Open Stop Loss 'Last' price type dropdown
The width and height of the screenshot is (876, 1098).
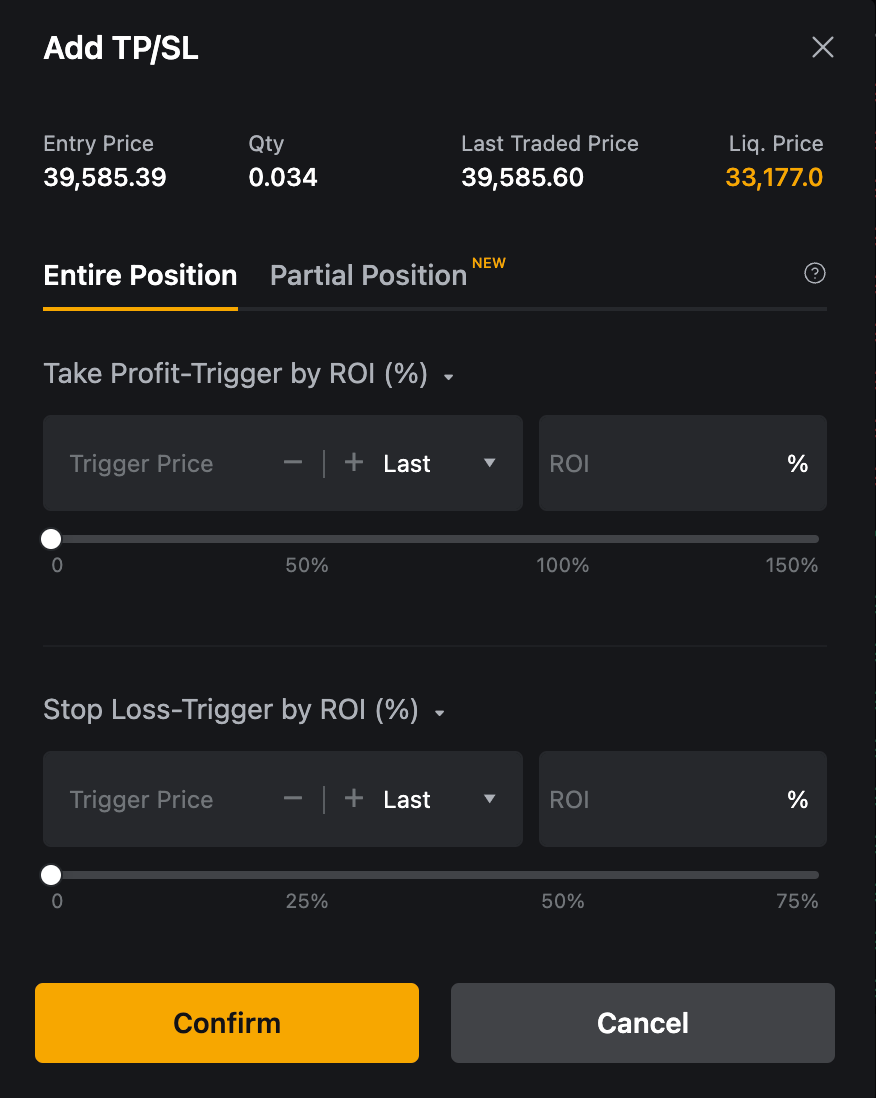439,799
